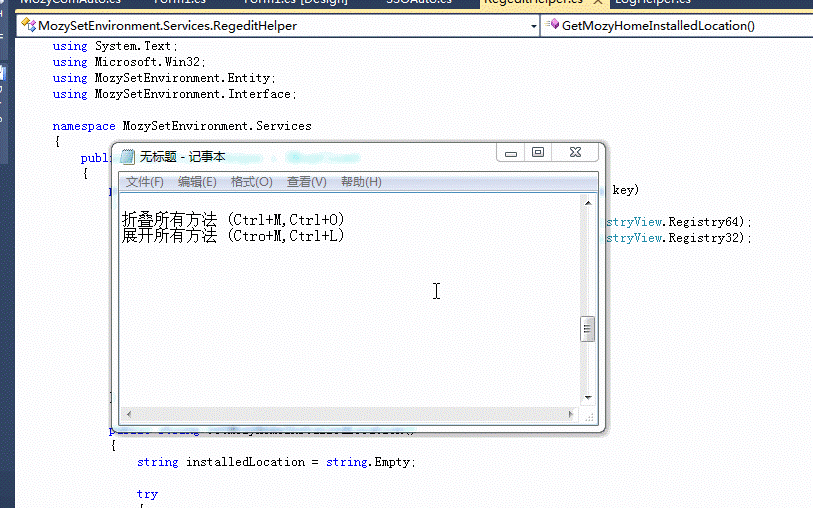813x508 pixels.
Task: Click the Notepad vertical scrollbar thumb
Action: pyautogui.click(x=587, y=329)
